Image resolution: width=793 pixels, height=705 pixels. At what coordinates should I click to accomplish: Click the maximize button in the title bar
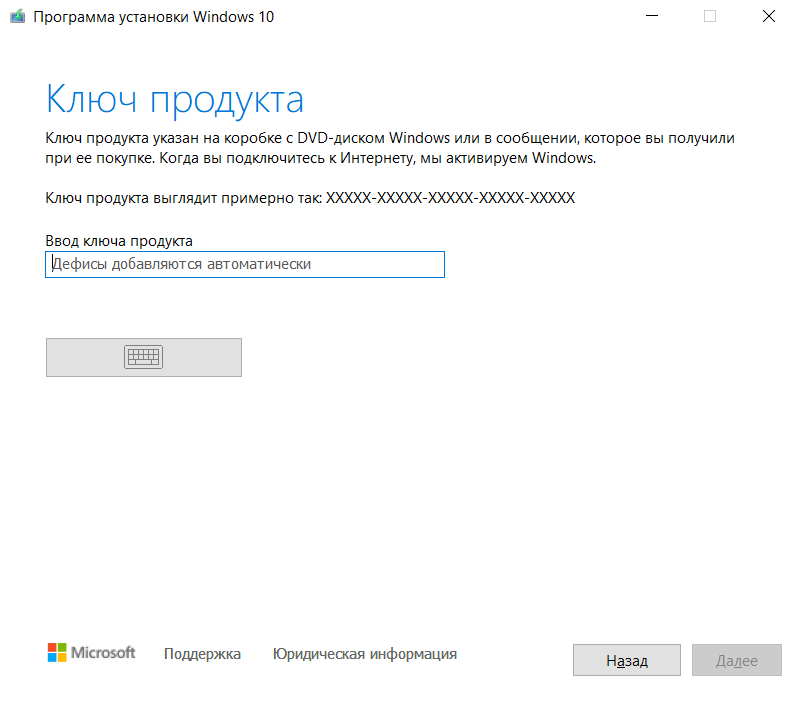(x=710, y=16)
